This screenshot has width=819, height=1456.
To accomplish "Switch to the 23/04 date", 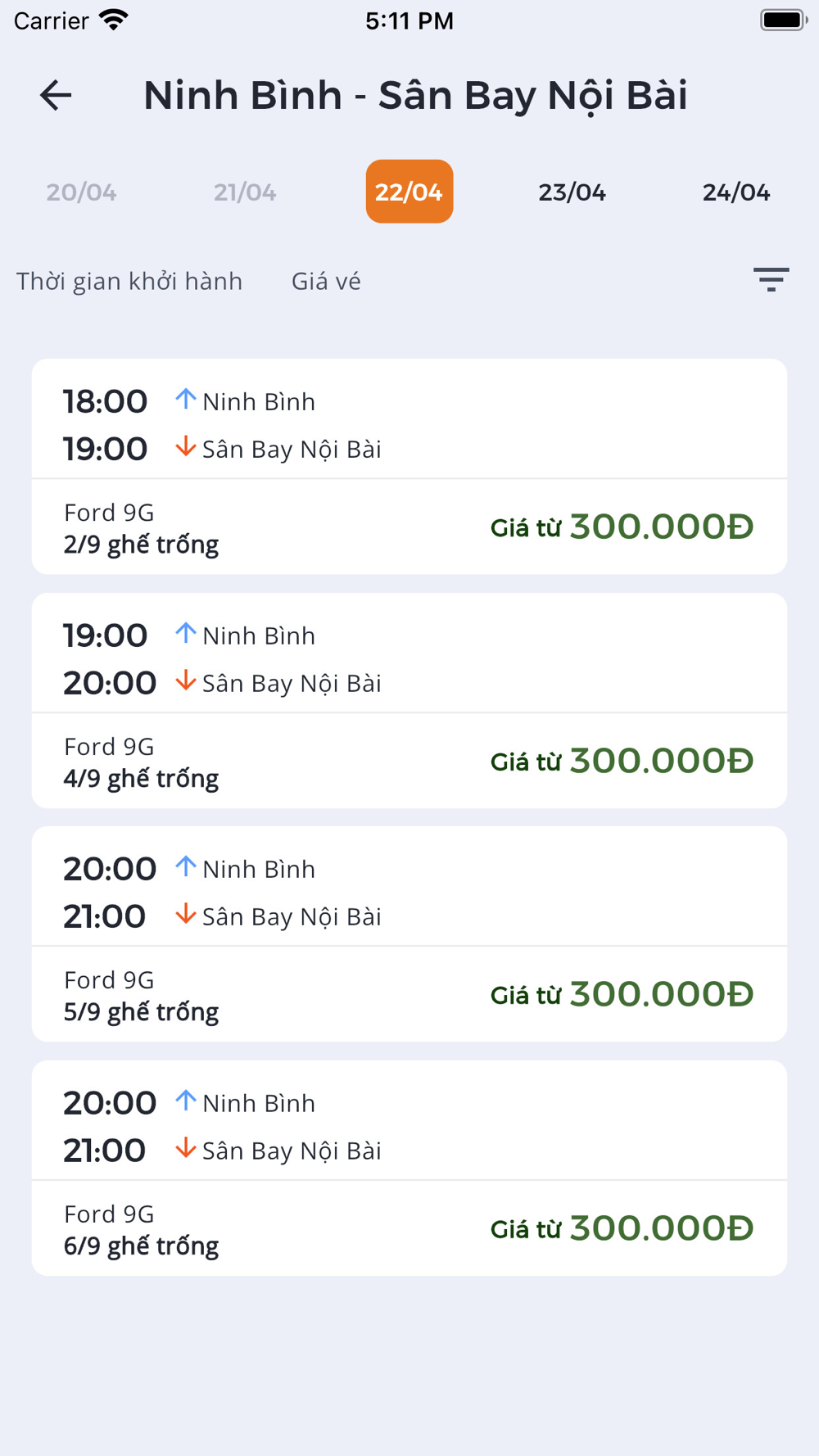I will tap(572, 192).
